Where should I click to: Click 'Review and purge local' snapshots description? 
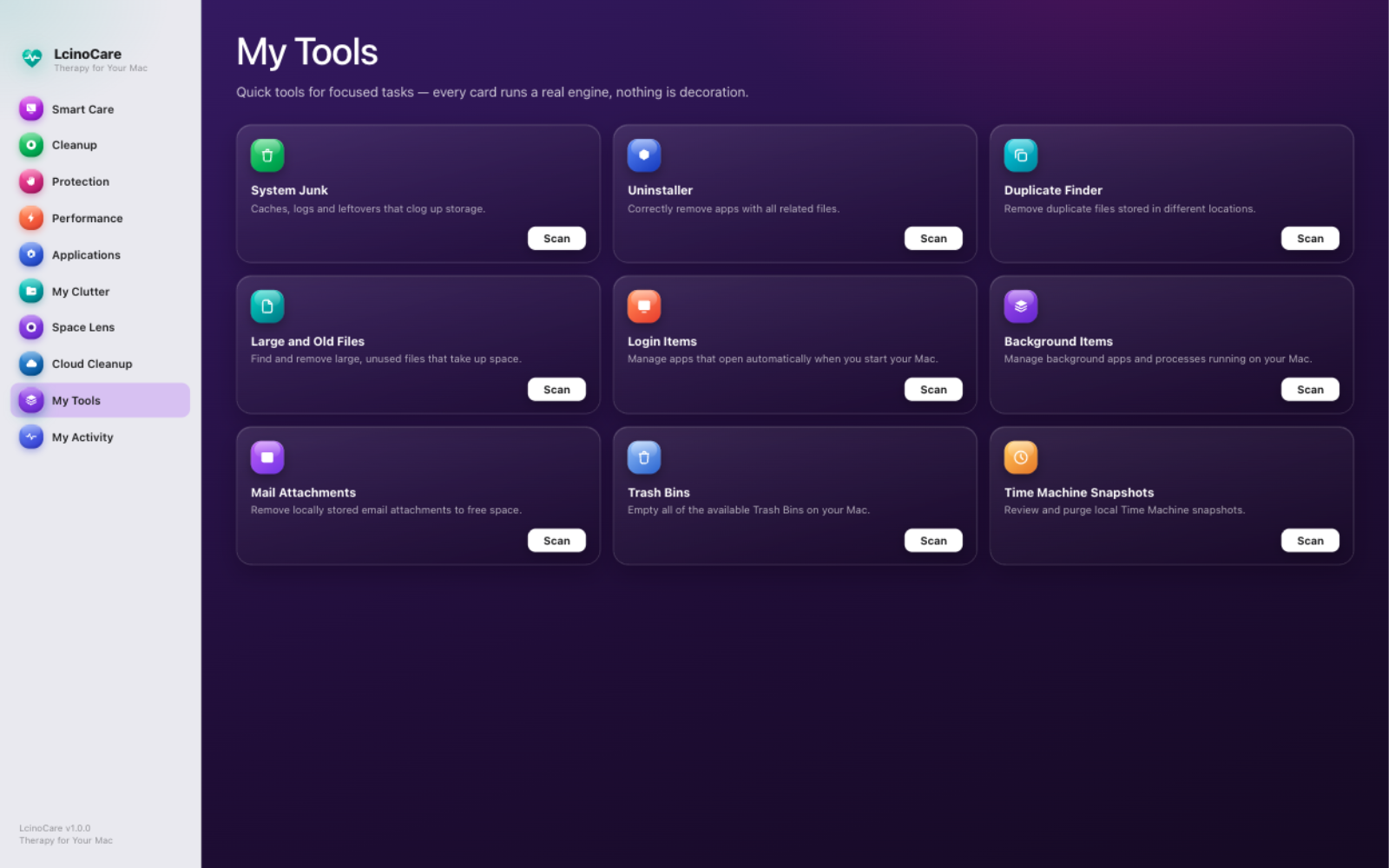point(1124,510)
